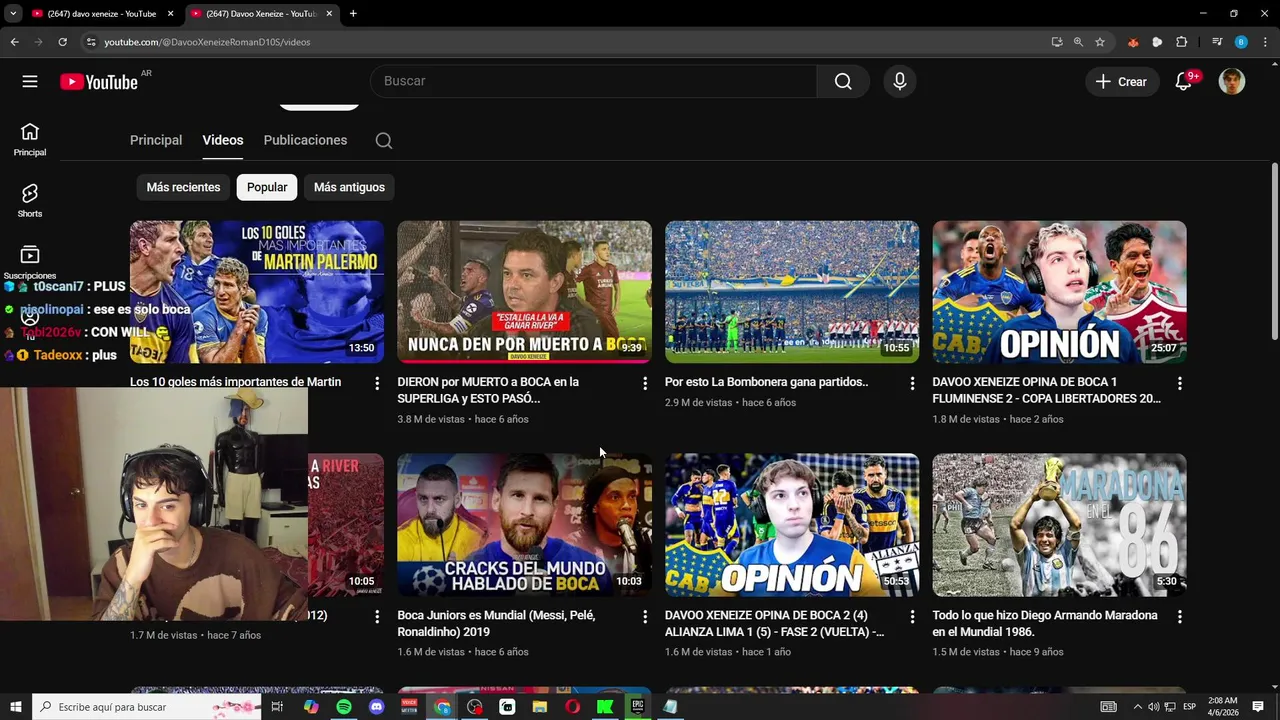Image resolution: width=1280 pixels, height=720 pixels.
Task: Open Discord from the taskbar
Action: tap(376, 707)
